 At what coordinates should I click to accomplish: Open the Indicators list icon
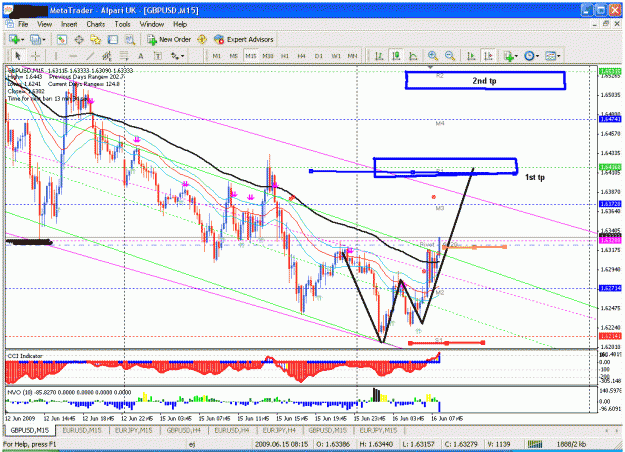[508, 56]
